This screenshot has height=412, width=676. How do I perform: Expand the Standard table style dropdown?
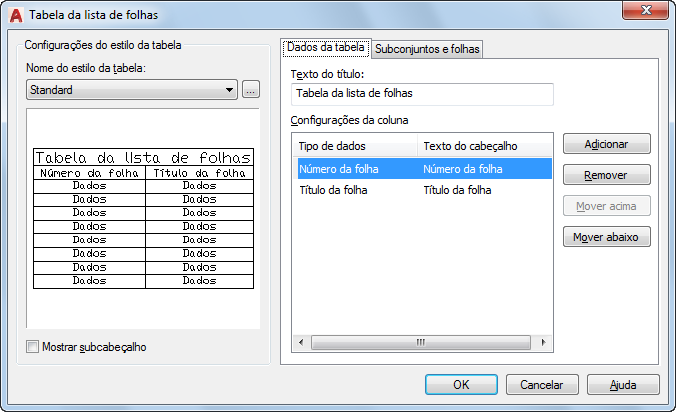[132, 90]
